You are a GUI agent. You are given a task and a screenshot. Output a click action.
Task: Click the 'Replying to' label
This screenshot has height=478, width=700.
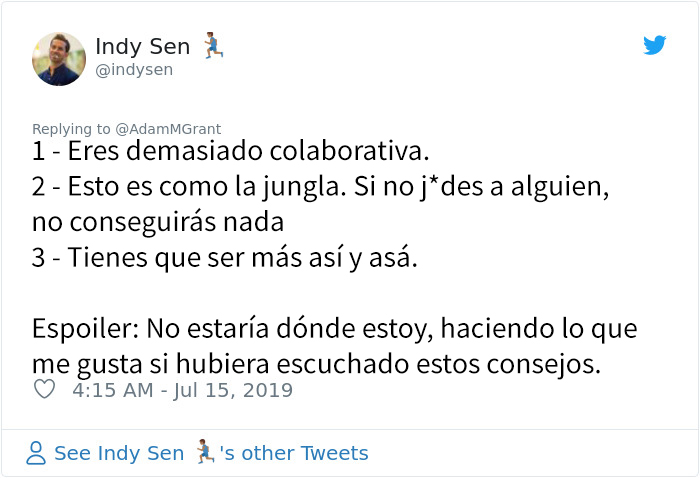71,129
